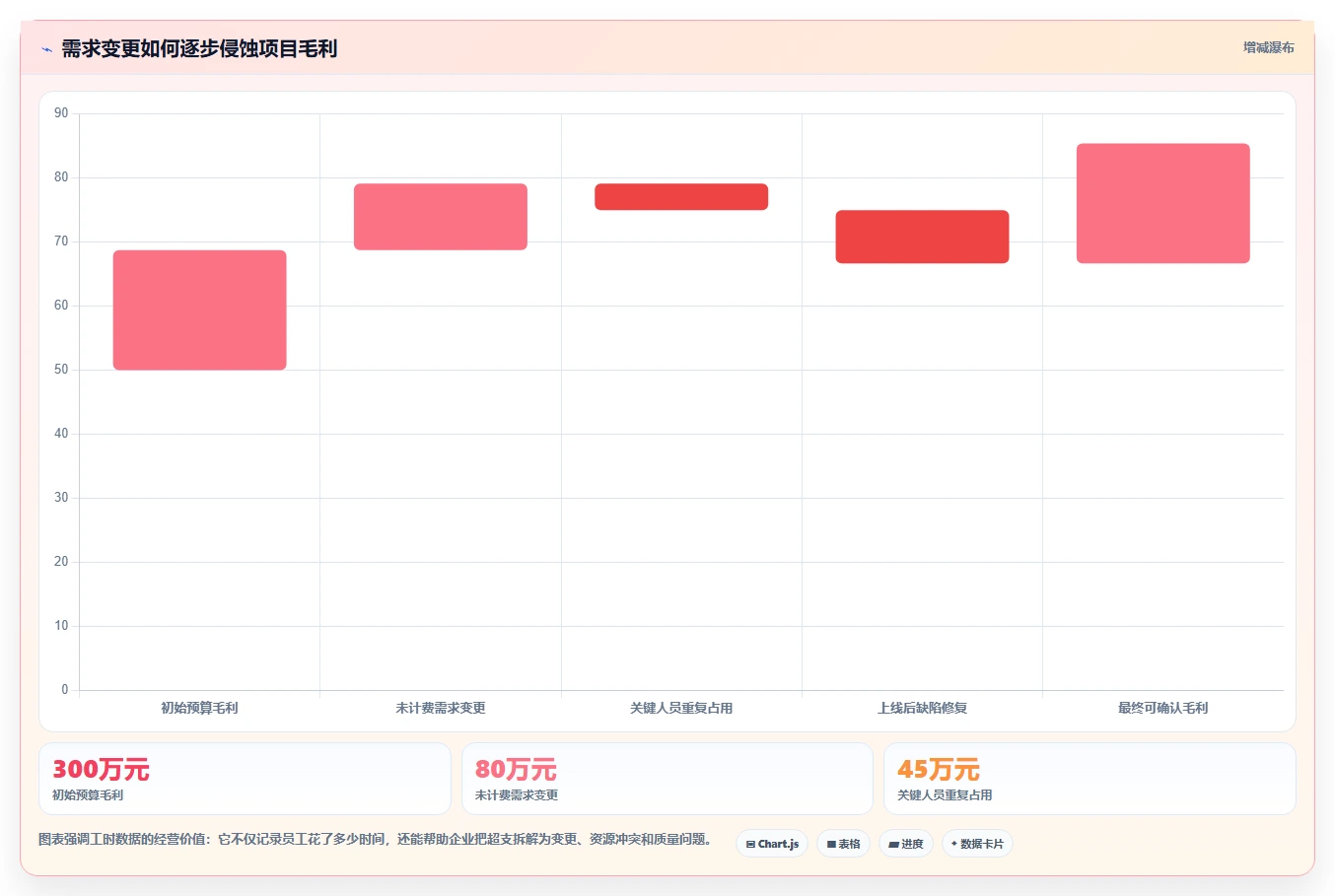Click the Chart.js tag chip
Viewport: 1335px width, 896px height.
[x=772, y=844]
